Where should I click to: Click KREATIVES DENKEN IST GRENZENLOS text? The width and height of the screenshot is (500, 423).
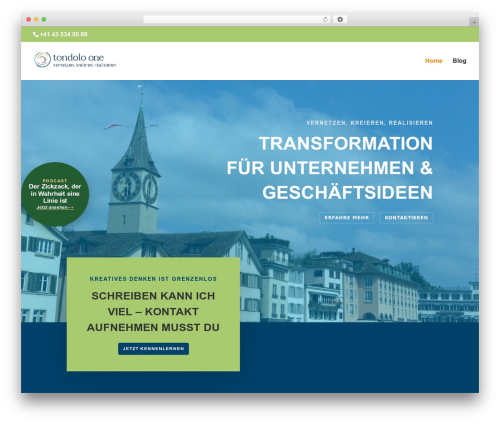pyautogui.click(x=153, y=279)
